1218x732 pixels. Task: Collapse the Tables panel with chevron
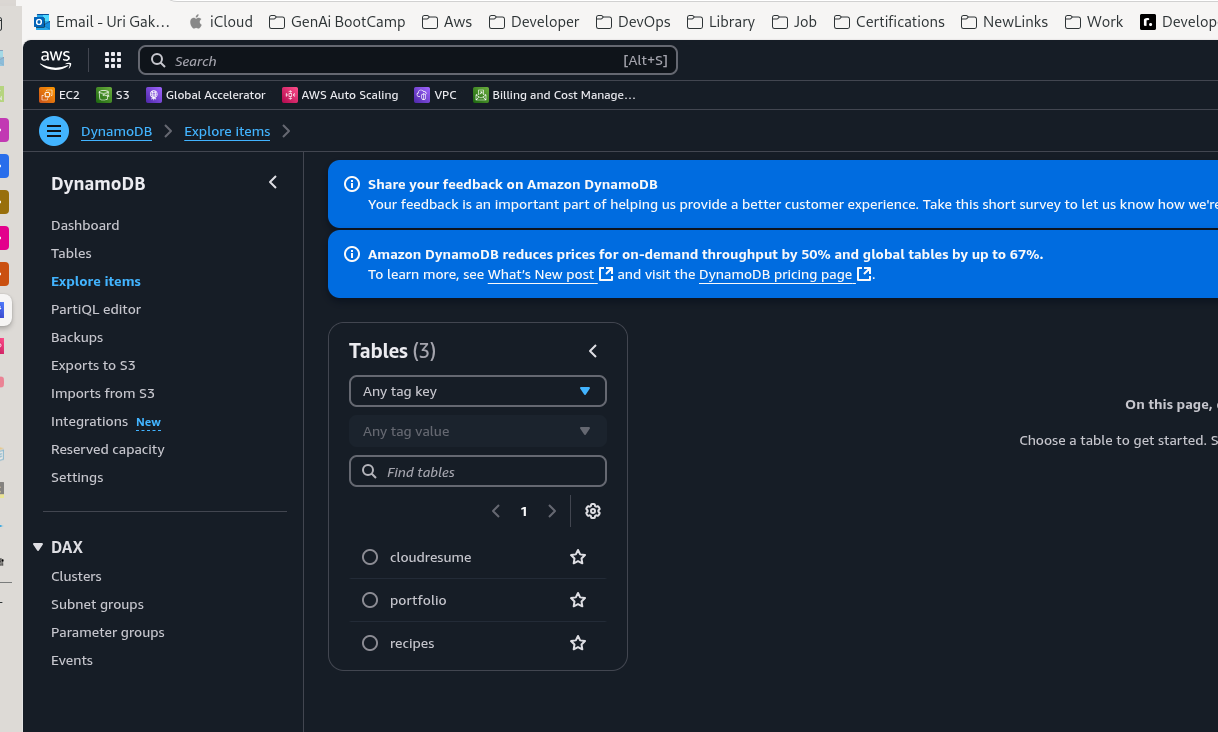[x=593, y=351]
